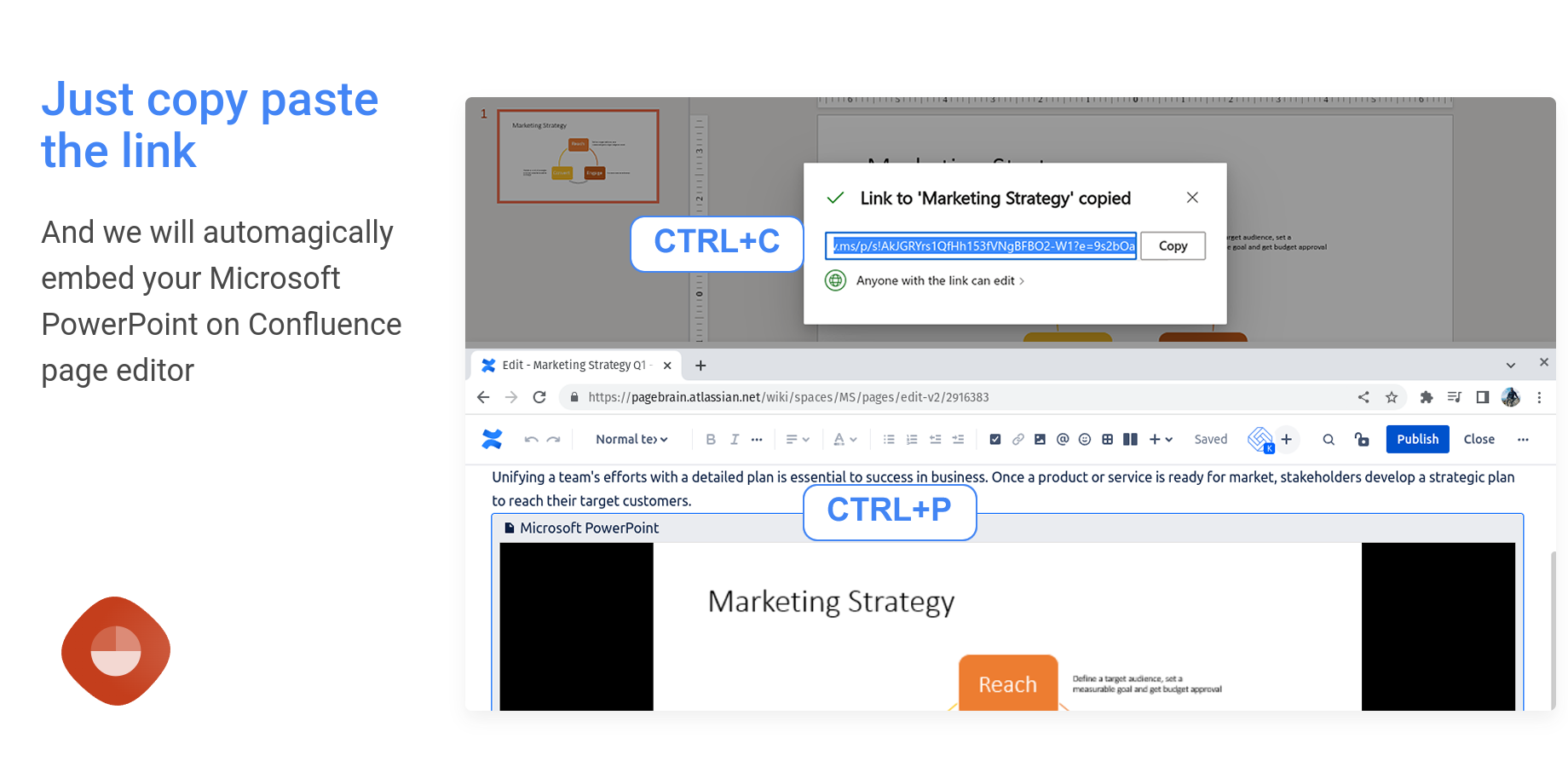Click the collaborator avatar in the editor
Screen dimensions: 1568x767
coord(1260,439)
